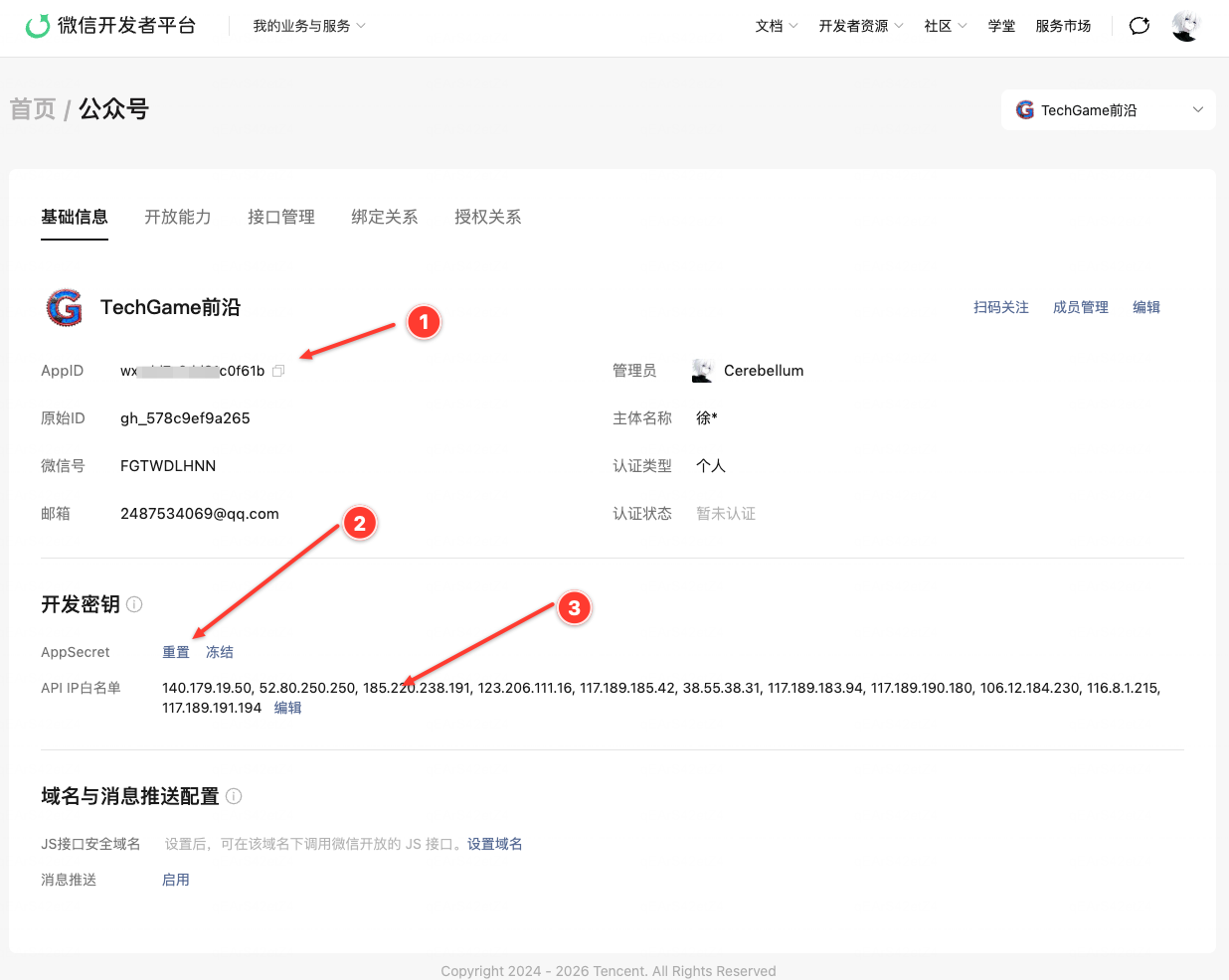Open 服务市场 in the top navigation
This screenshot has width=1229, height=980.
[x=1063, y=26]
